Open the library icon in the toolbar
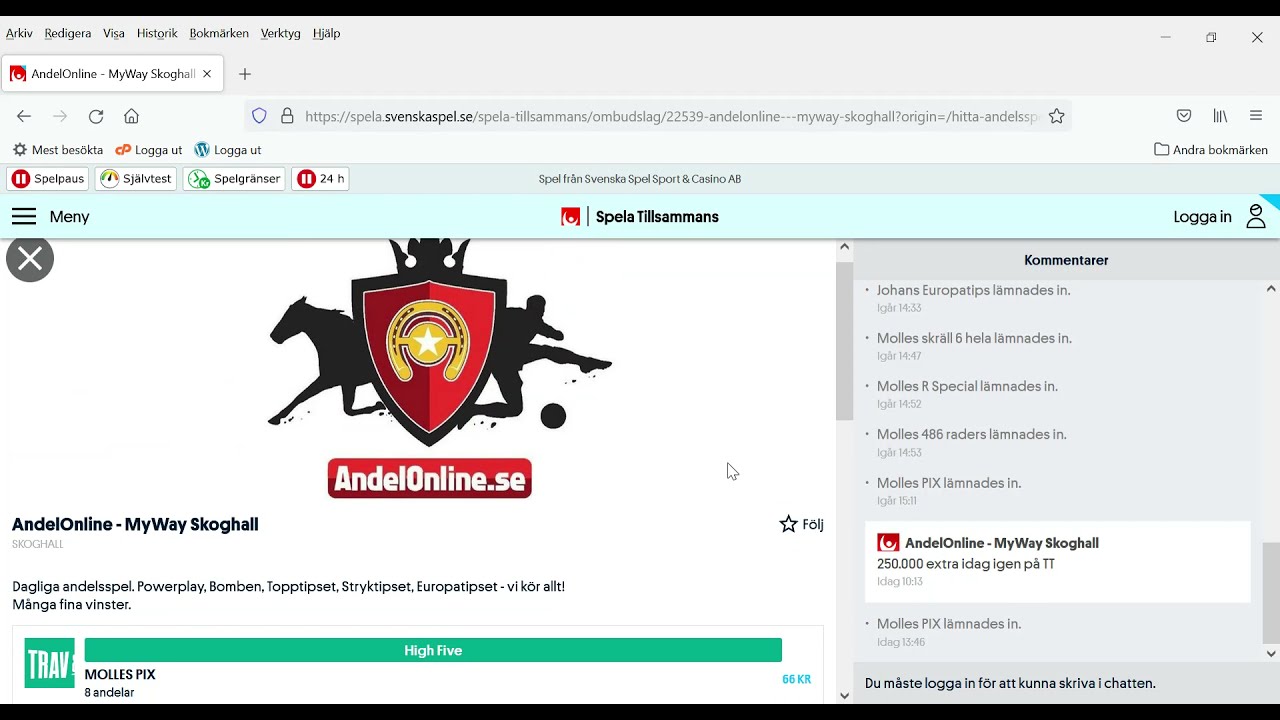 pyautogui.click(x=1220, y=116)
